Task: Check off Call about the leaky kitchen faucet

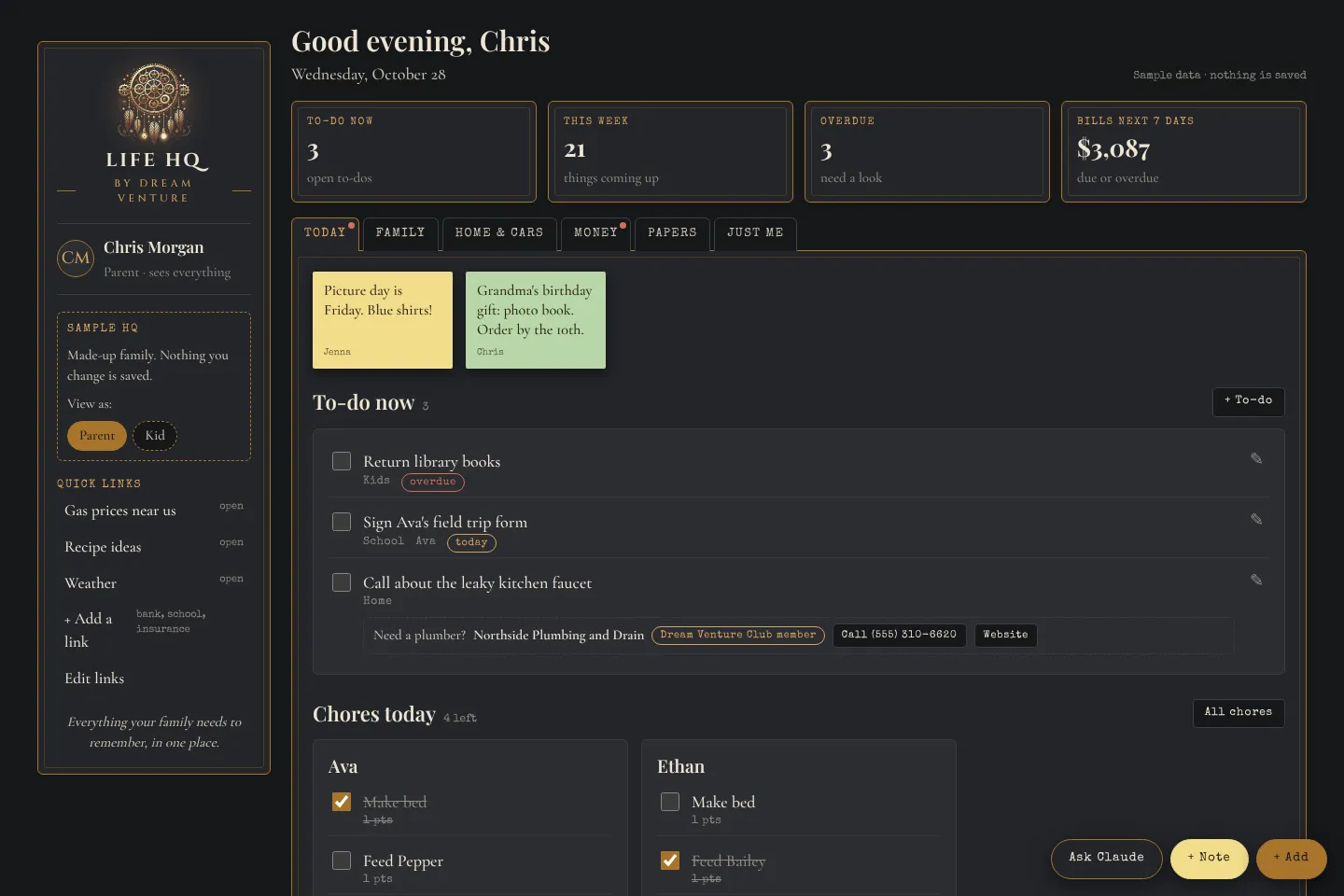Action: 342,582
